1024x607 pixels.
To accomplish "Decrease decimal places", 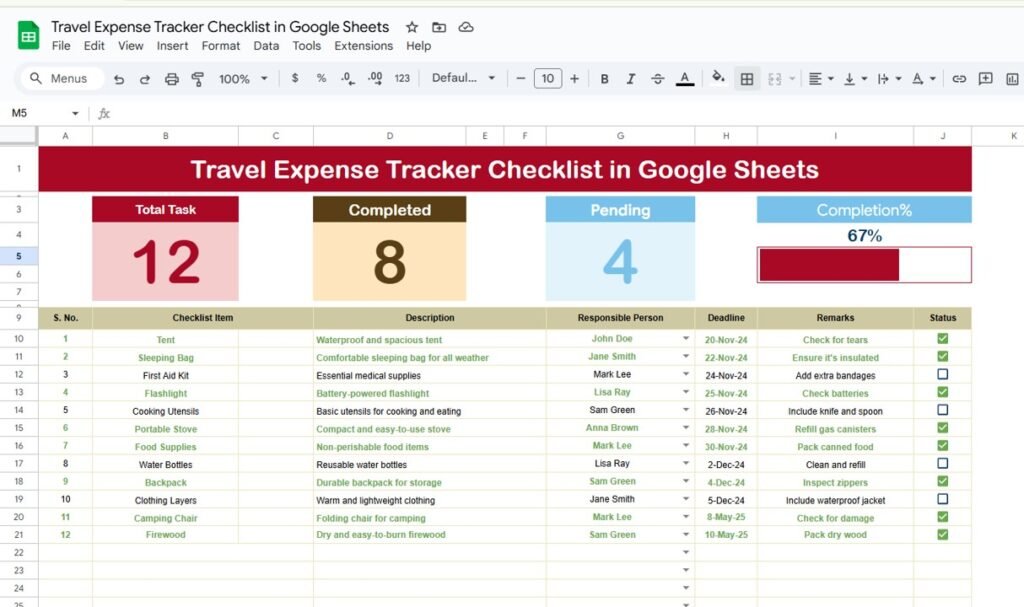I will (347, 78).
